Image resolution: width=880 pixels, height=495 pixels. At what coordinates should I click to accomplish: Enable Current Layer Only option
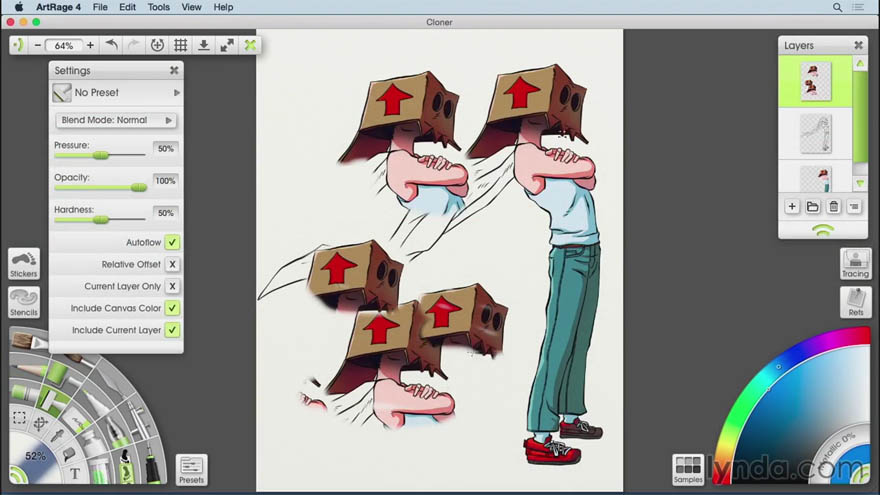point(172,286)
